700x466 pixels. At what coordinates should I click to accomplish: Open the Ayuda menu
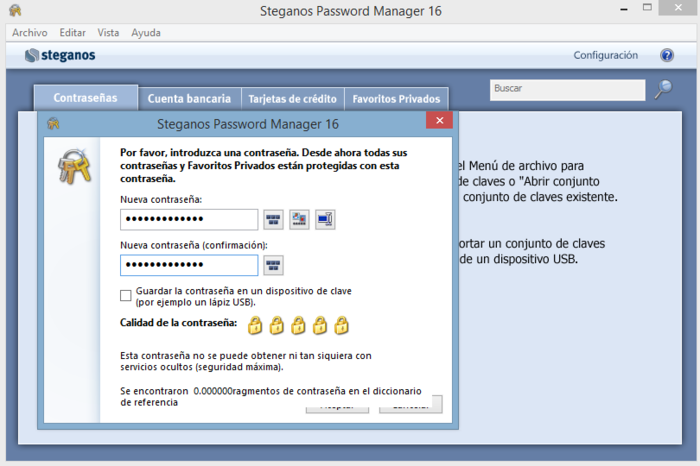click(146, 33)
